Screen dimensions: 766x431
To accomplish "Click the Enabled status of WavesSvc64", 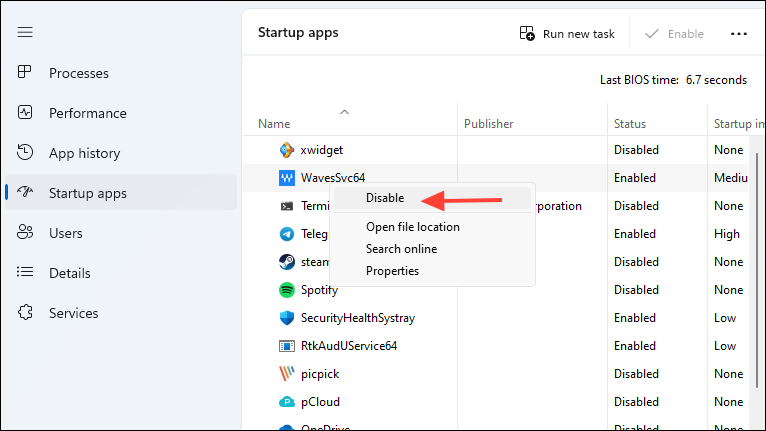I will [635, 178].
